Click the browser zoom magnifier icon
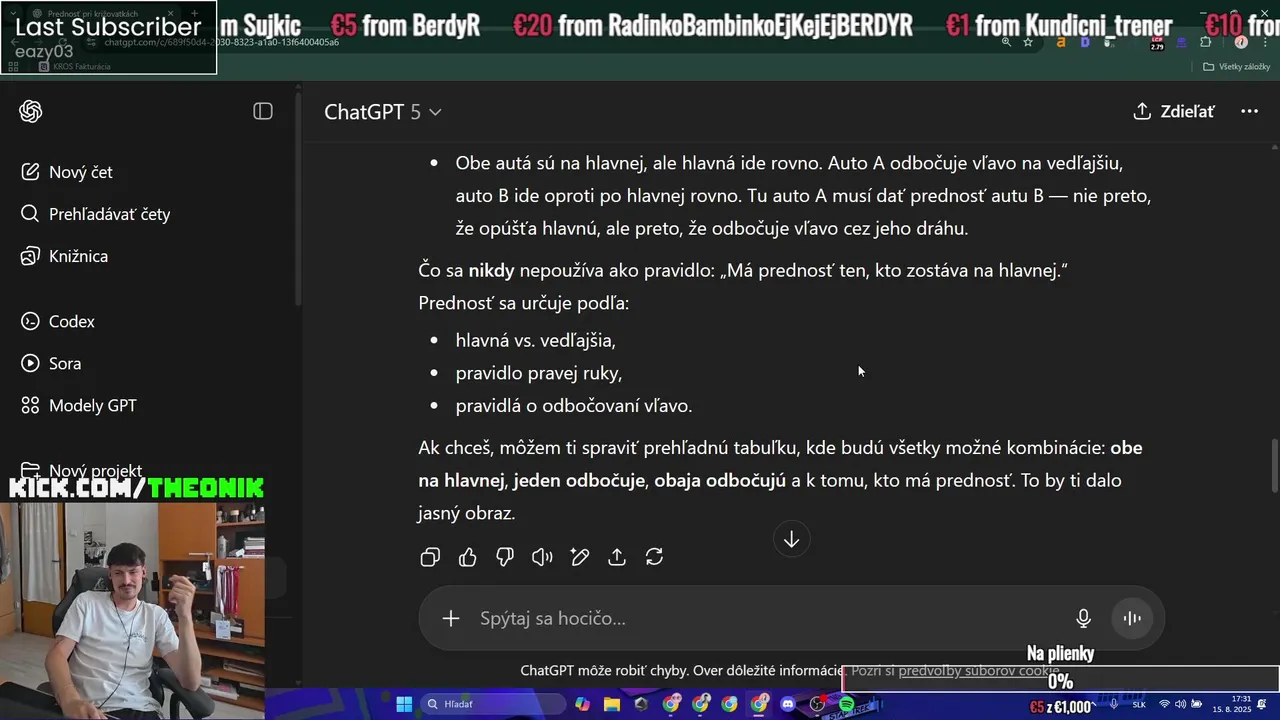This screenshot has width=1280, height=720. (x=1006, y=42)
